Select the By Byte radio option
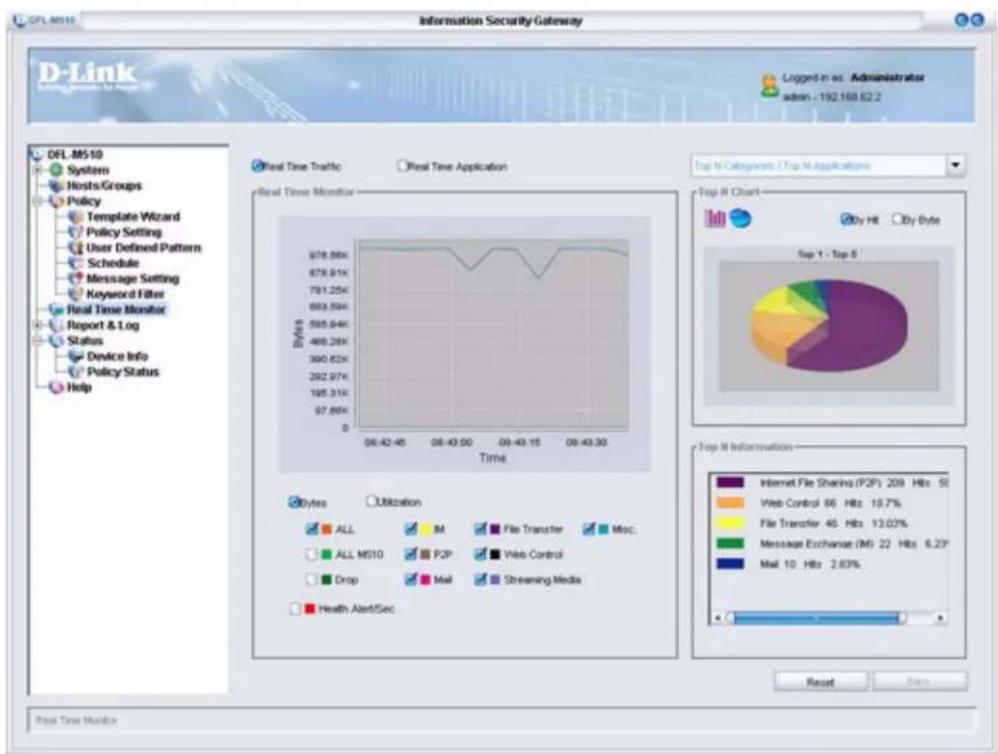The image size is (998, 754). point(897,220)
